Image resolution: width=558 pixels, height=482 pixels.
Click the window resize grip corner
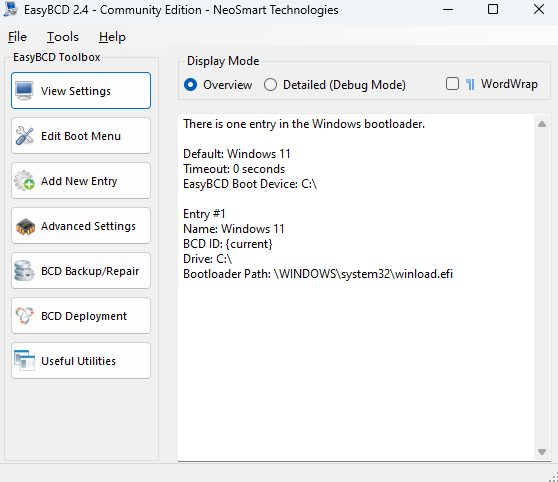coord(553,477)
